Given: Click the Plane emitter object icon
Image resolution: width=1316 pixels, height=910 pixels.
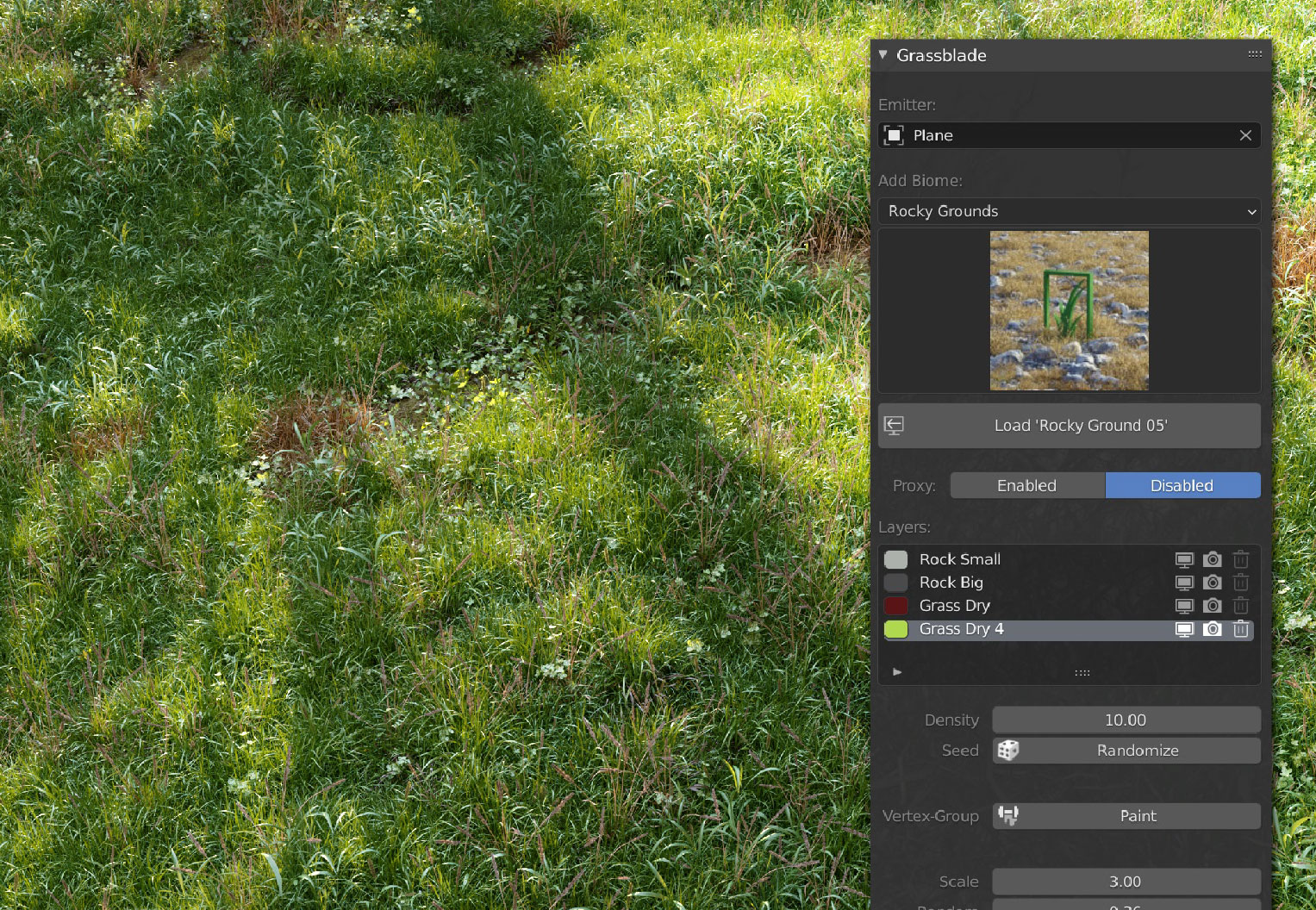Looking at the screenshot, I should point(894,135).
